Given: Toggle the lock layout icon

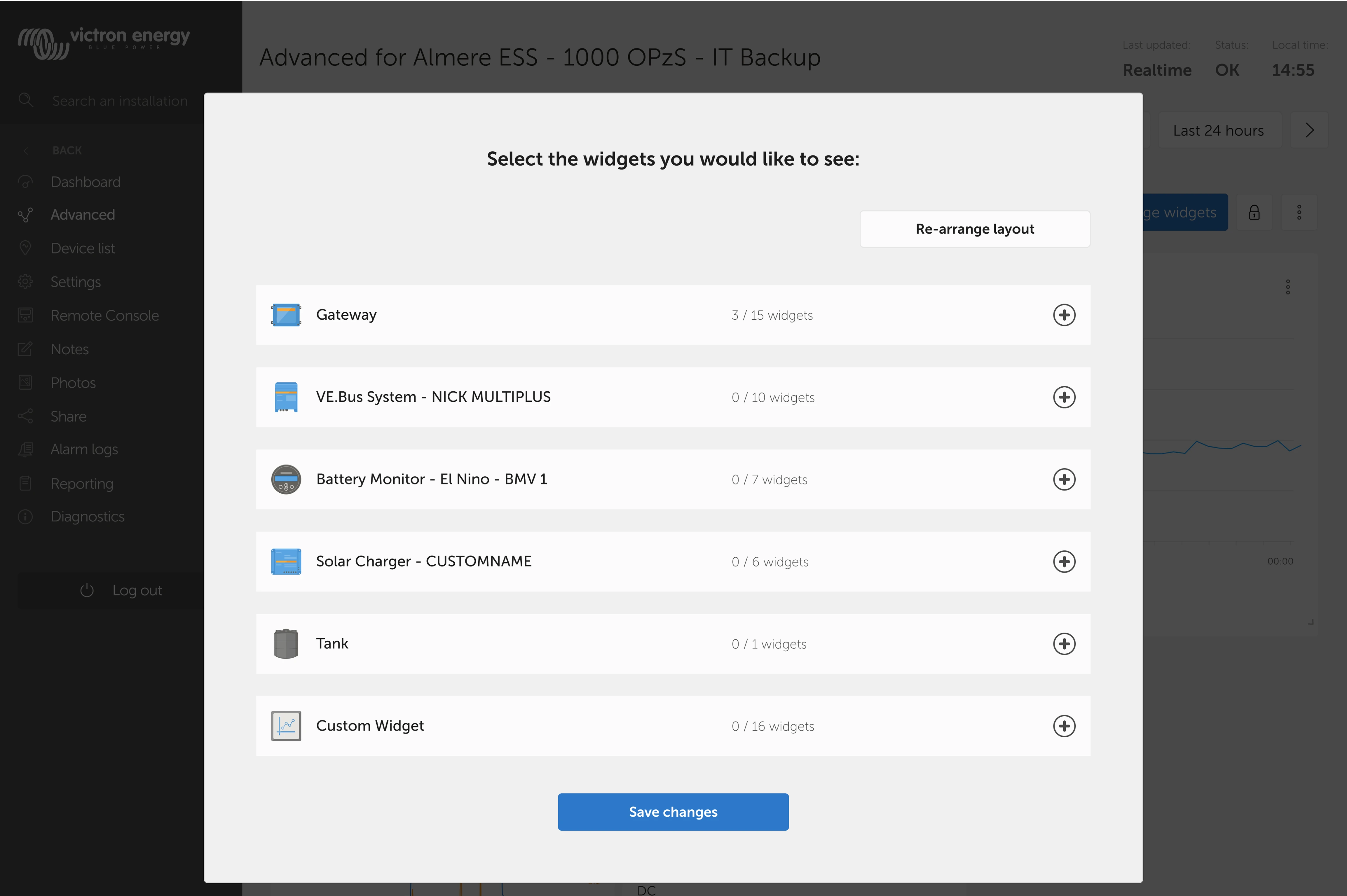Looking at the screenshot, I should [1254, 213].
